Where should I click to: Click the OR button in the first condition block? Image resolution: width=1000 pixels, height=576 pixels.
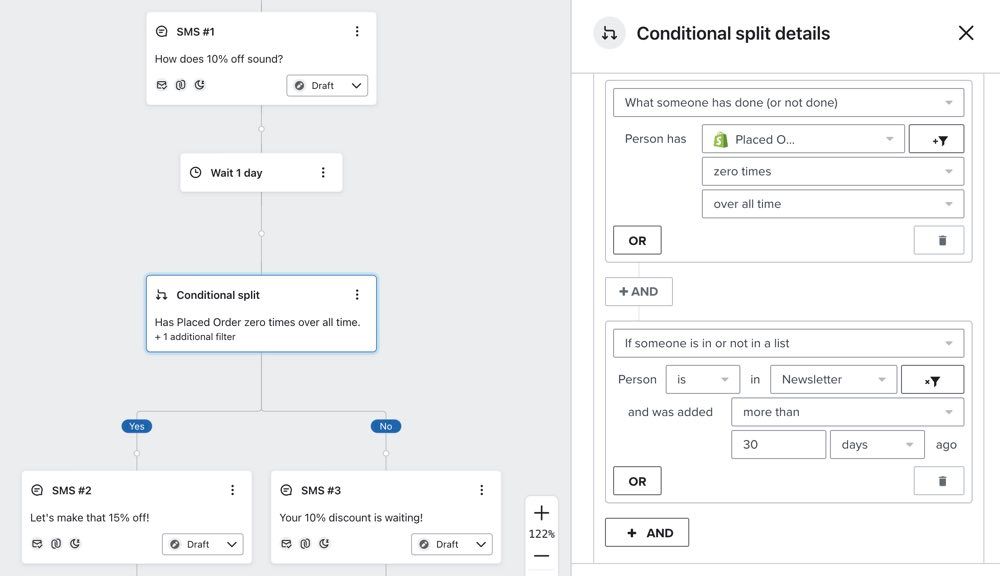tap(636, 239)
